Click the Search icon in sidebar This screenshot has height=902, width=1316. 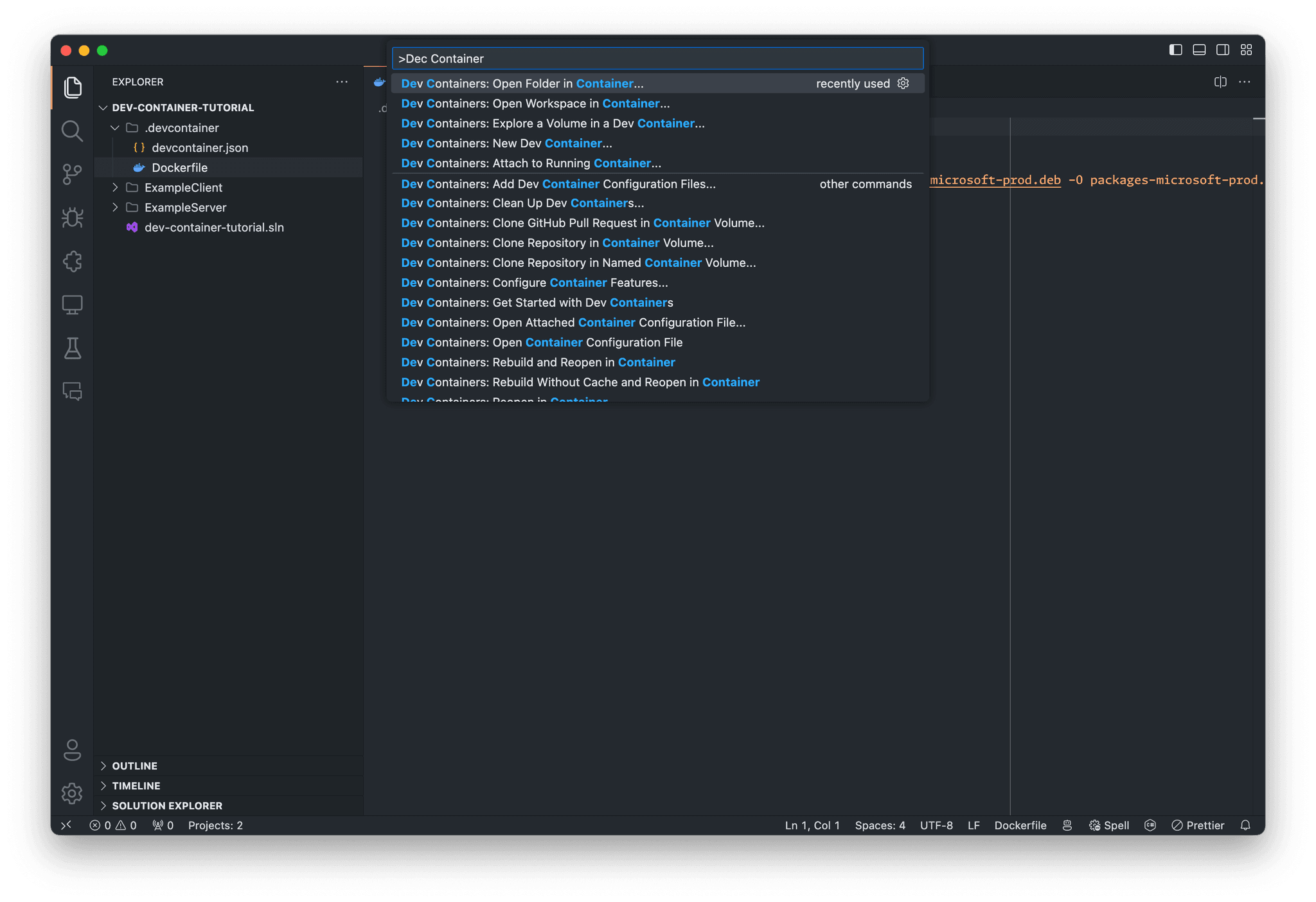[x=73, y=129]
